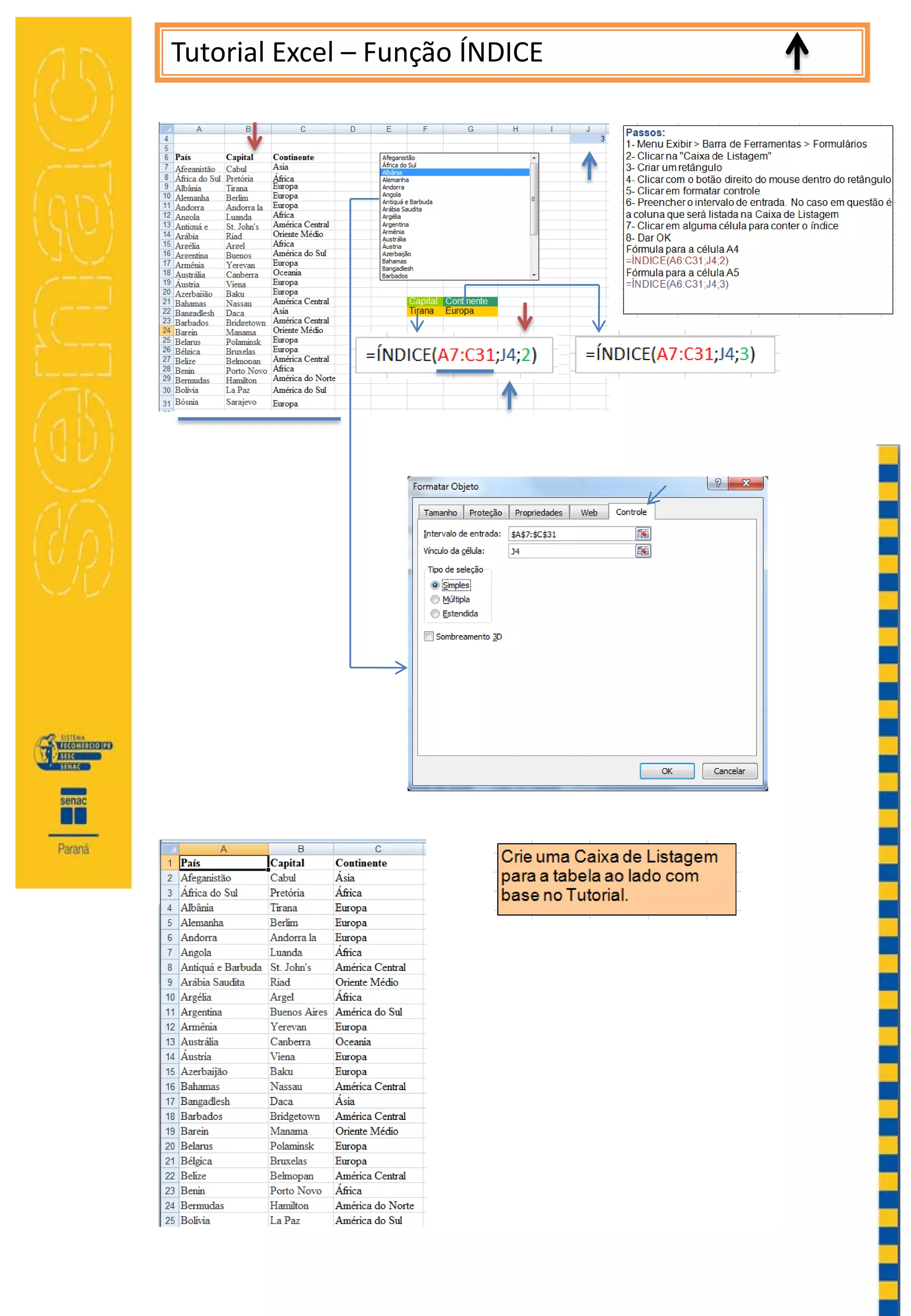Click the Vínculo da célula input field
Screen dimensions: 911x1316
coord(572,551)
